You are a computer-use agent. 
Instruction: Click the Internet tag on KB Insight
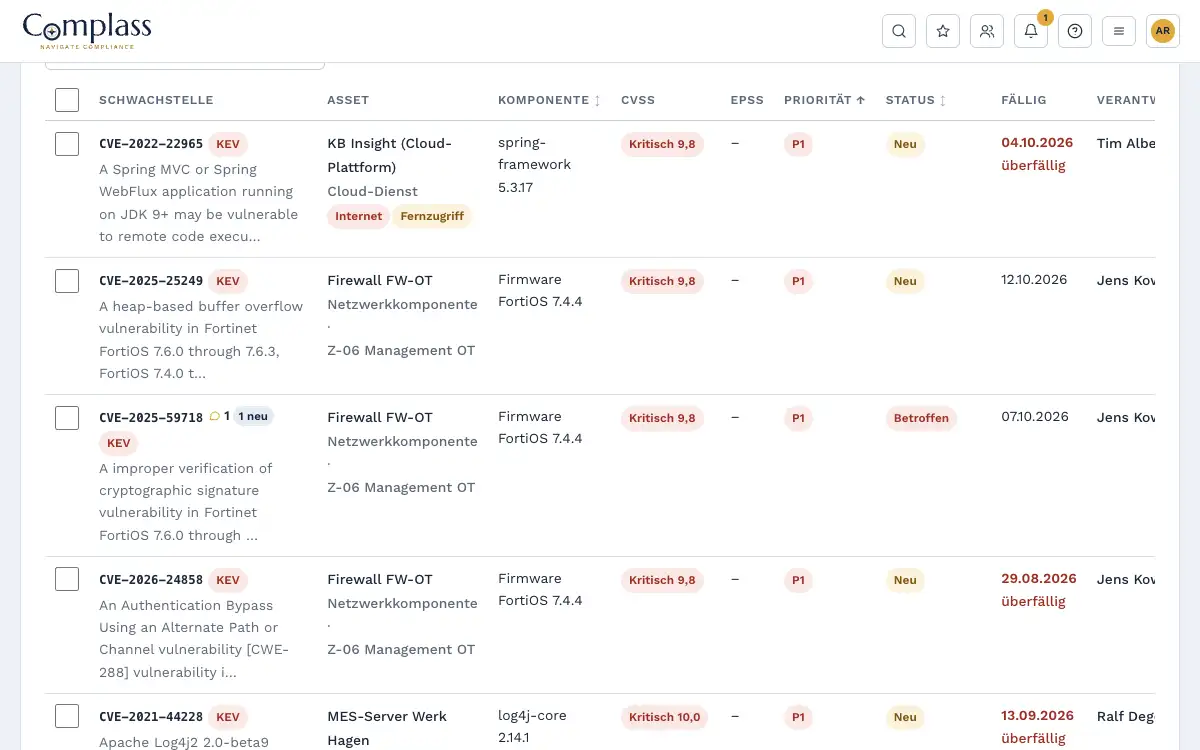(x=358, y=216)
